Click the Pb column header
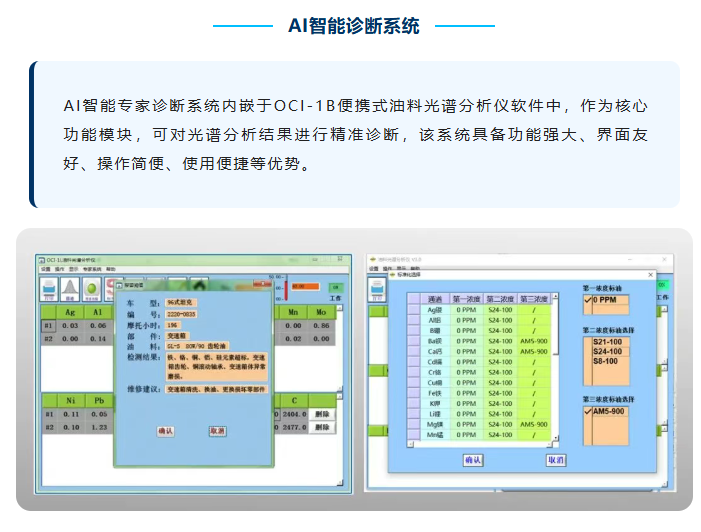 point(99,401)
